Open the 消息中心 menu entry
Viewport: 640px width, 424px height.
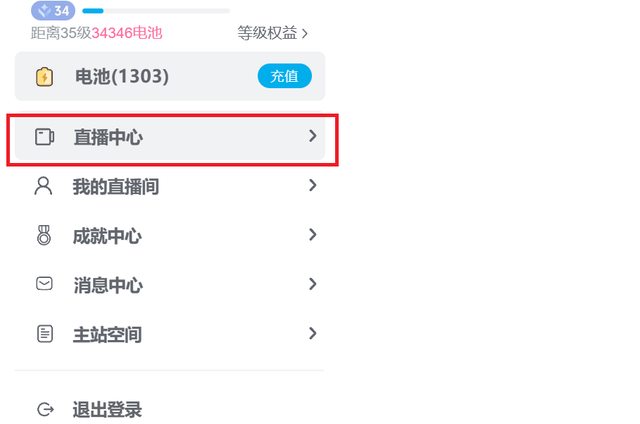(170, 284)
